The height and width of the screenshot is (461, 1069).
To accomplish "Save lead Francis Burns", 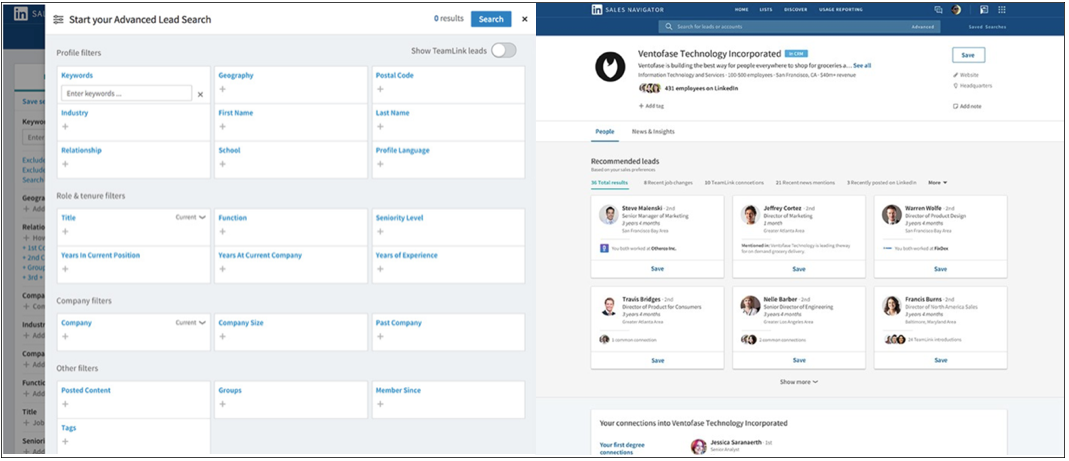I will coord(940,360).
